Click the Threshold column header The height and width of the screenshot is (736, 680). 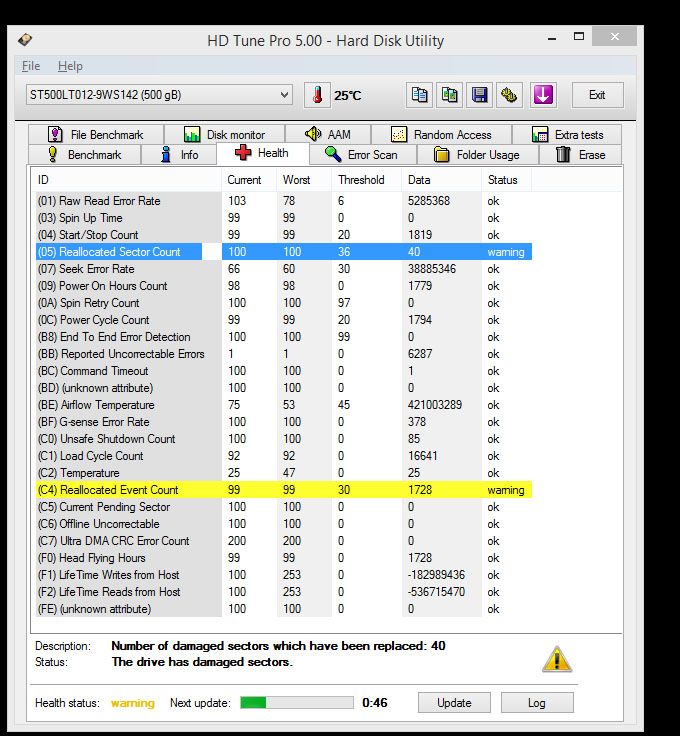pos(367,180)
